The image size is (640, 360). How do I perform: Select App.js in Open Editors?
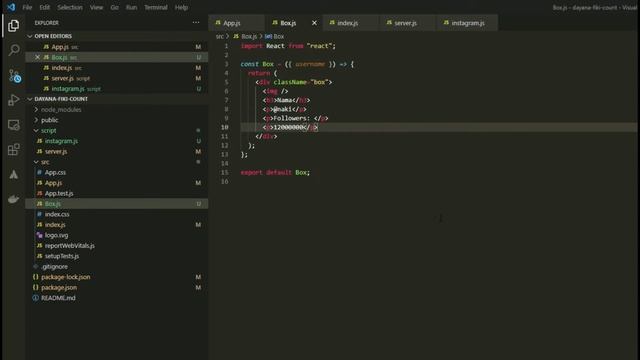point(117,47)
